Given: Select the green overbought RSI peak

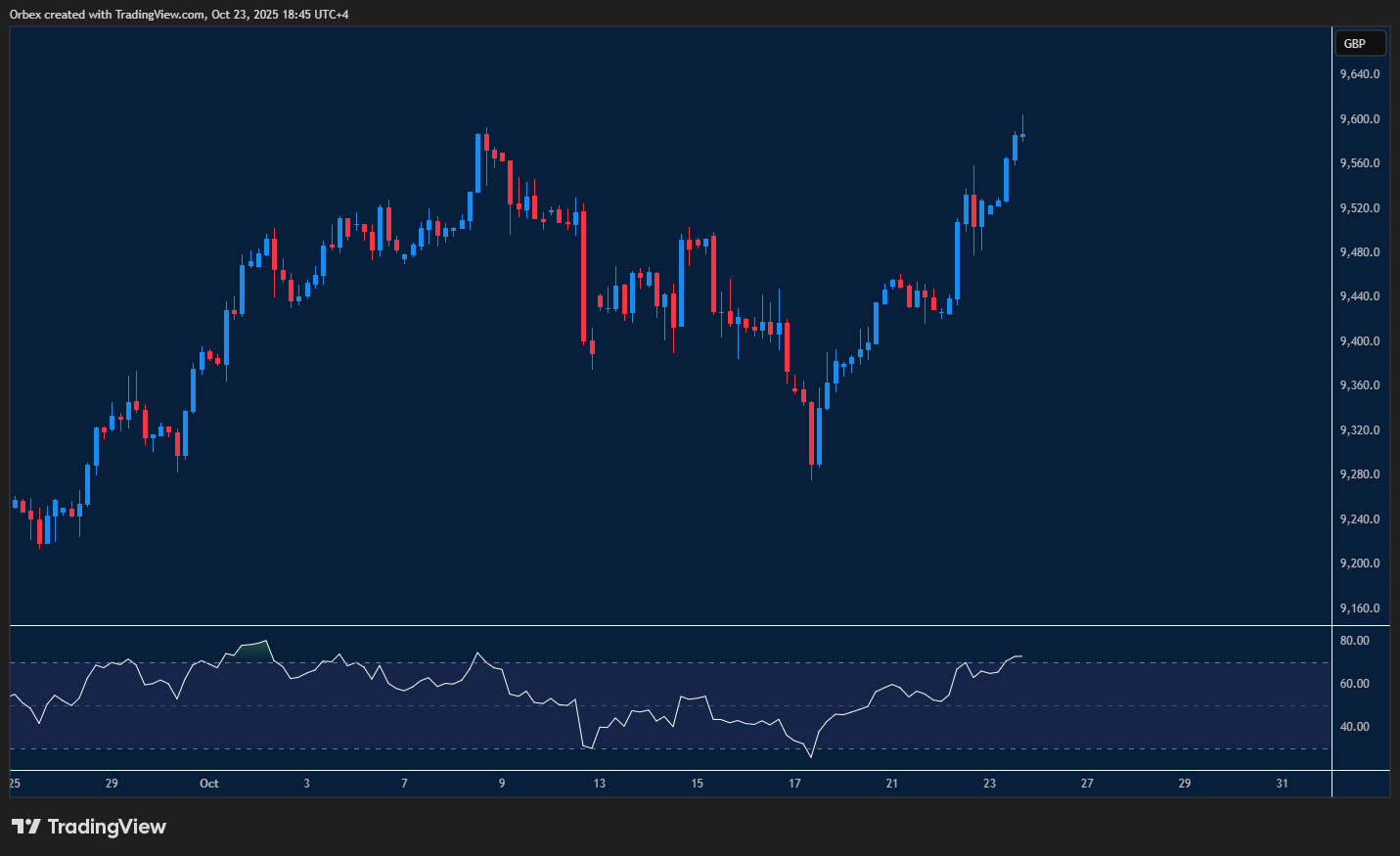Looking at the screenshot, I should tap(253, 650).
